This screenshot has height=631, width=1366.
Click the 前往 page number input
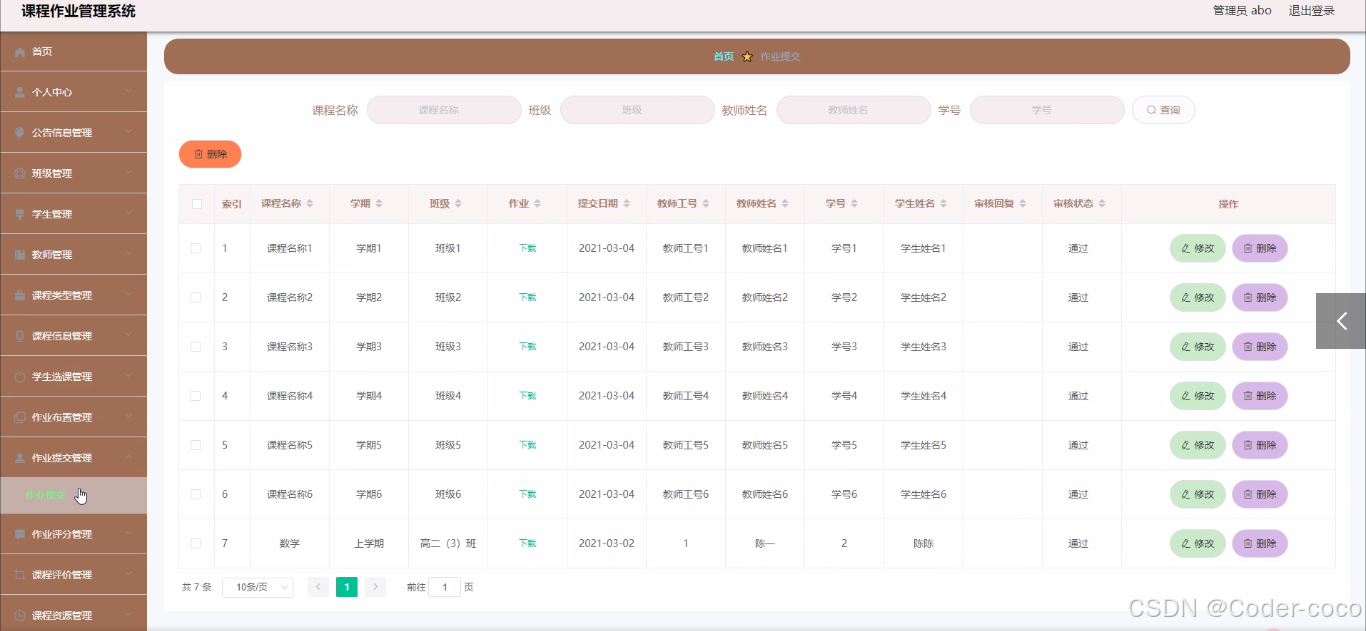click(x=444, y=587)
